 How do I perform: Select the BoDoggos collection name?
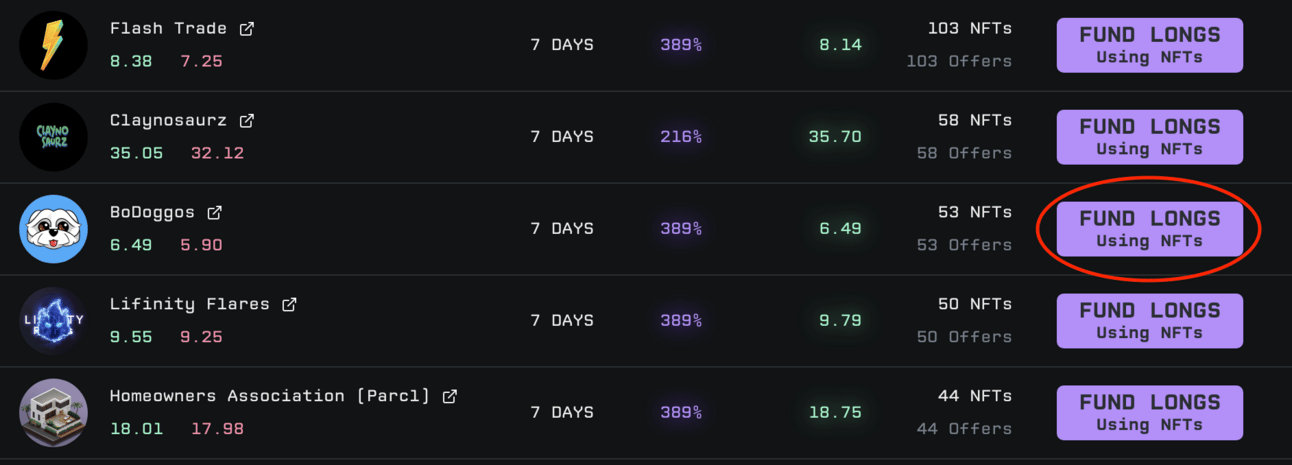coord(152,213)
